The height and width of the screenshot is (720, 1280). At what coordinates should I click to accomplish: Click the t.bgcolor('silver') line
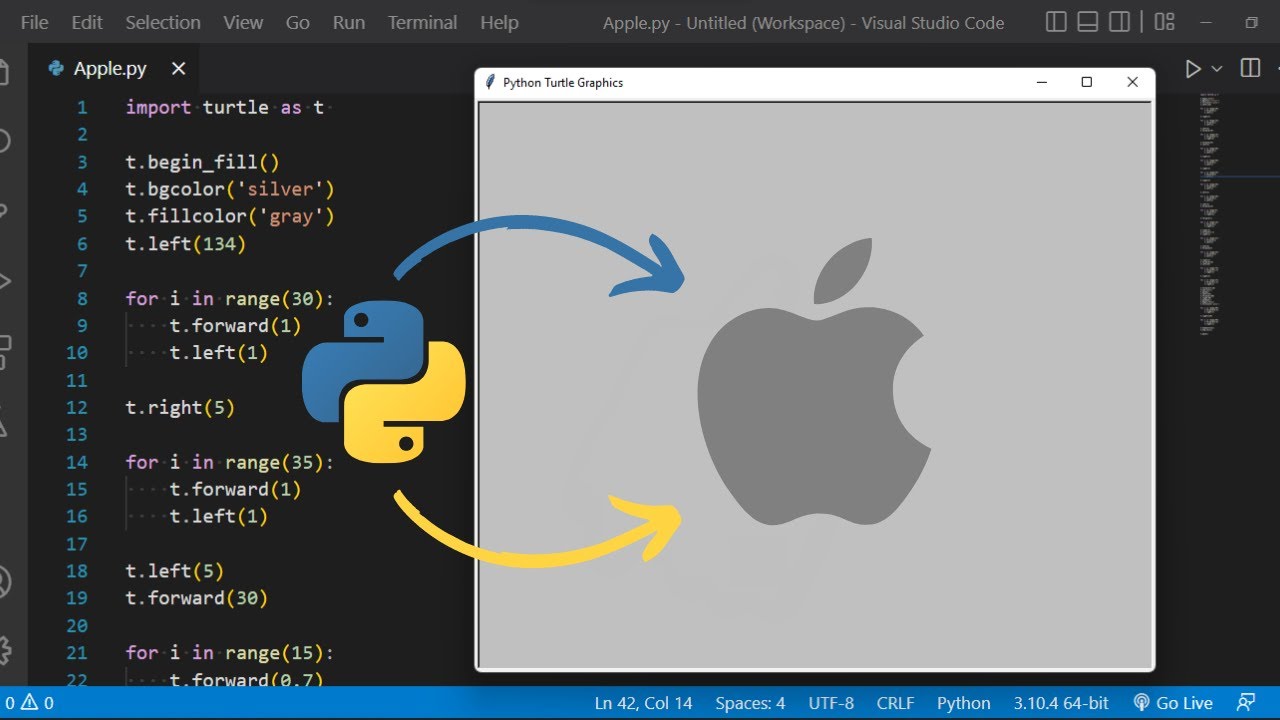[230, 189]
